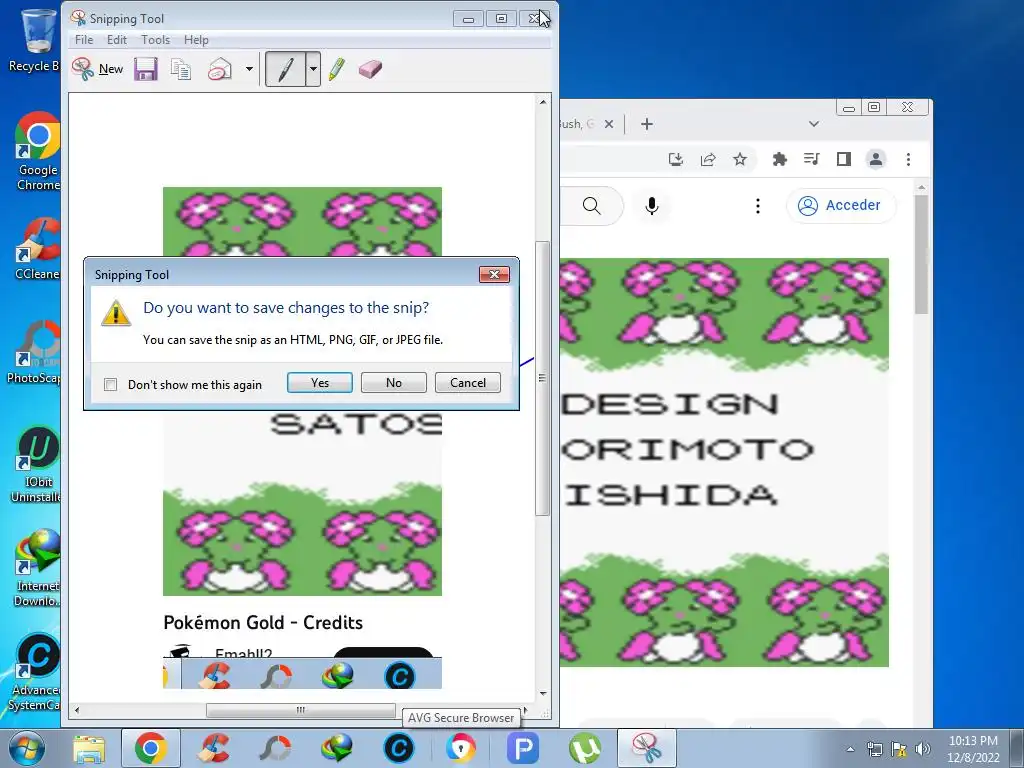1024x768 pixels.
Task: Choose No in the save dialog
Action: tap(393, 383)
